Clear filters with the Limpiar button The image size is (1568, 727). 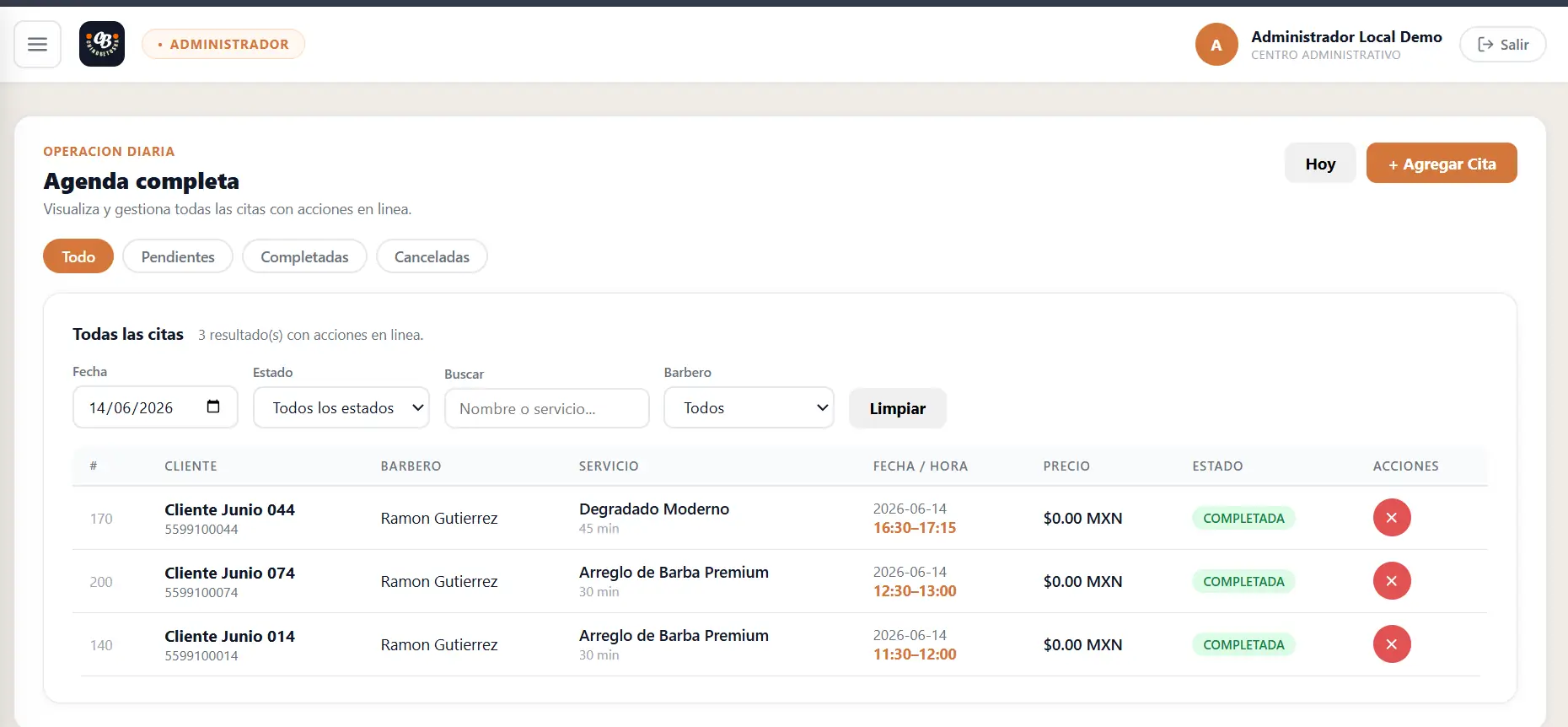(x=898, y=408)
